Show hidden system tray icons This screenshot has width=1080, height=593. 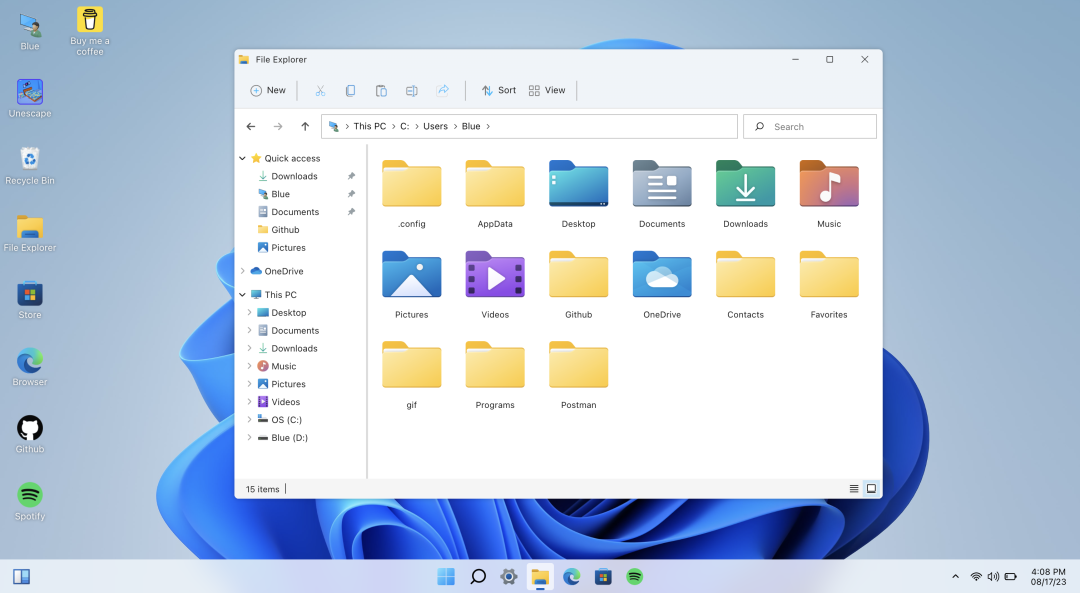(x=955, y=576)
